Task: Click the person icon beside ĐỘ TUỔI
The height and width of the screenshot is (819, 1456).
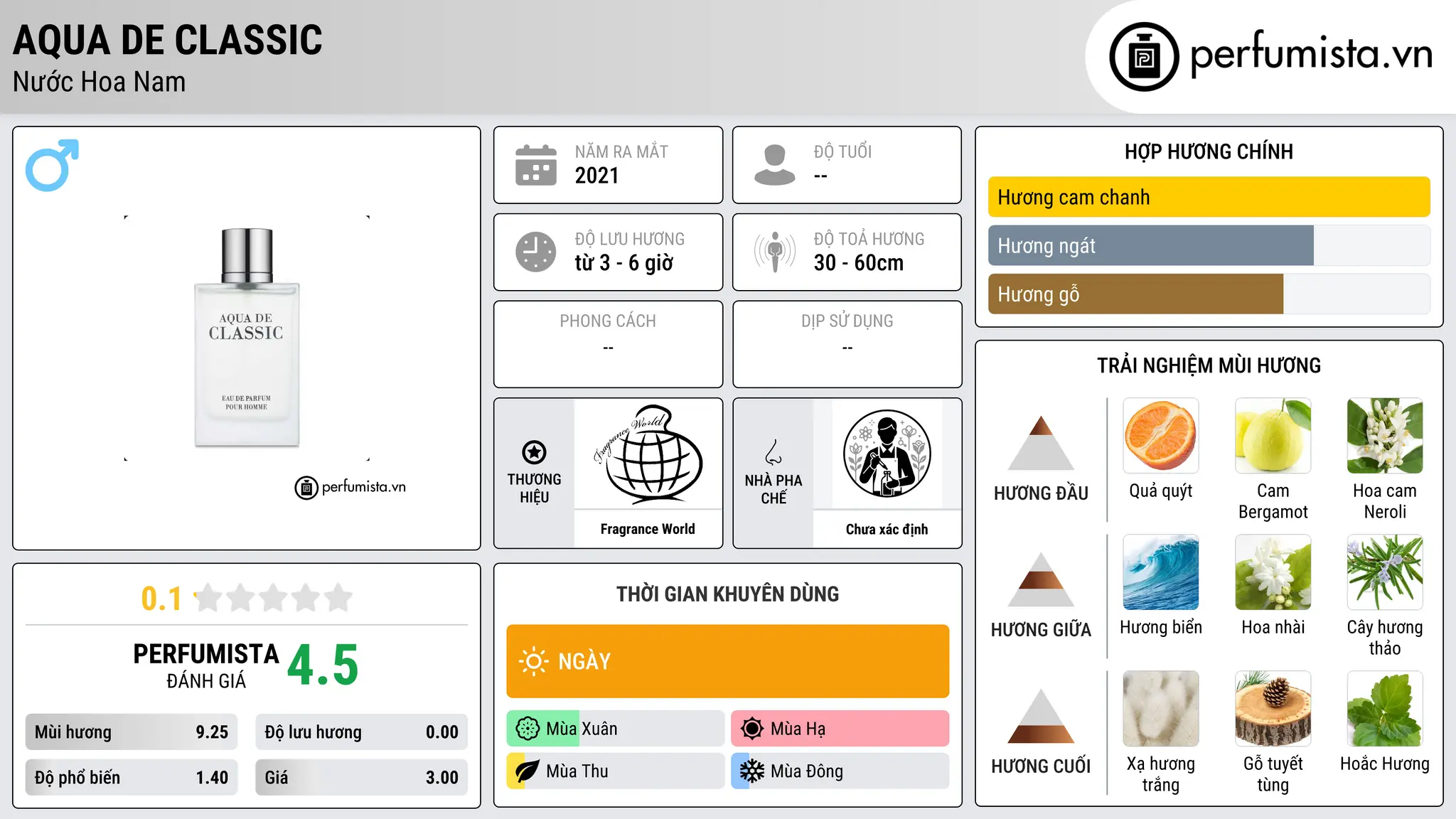Action: pyautogui.click(x=775, y=165)
